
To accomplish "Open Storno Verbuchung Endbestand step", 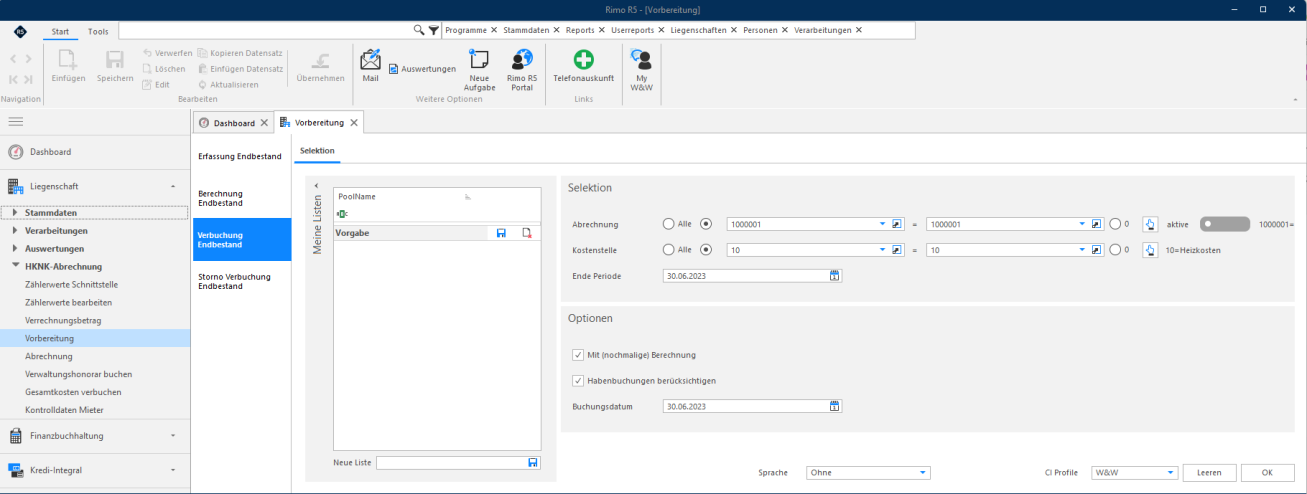I will tap(240, 282).
